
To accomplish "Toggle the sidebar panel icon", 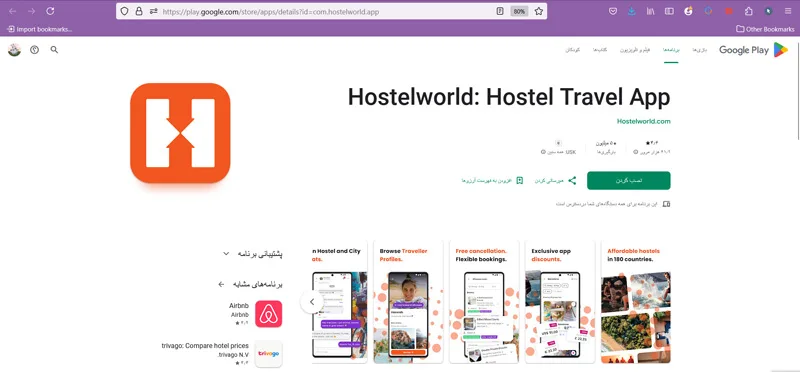I will coord(669,11).
